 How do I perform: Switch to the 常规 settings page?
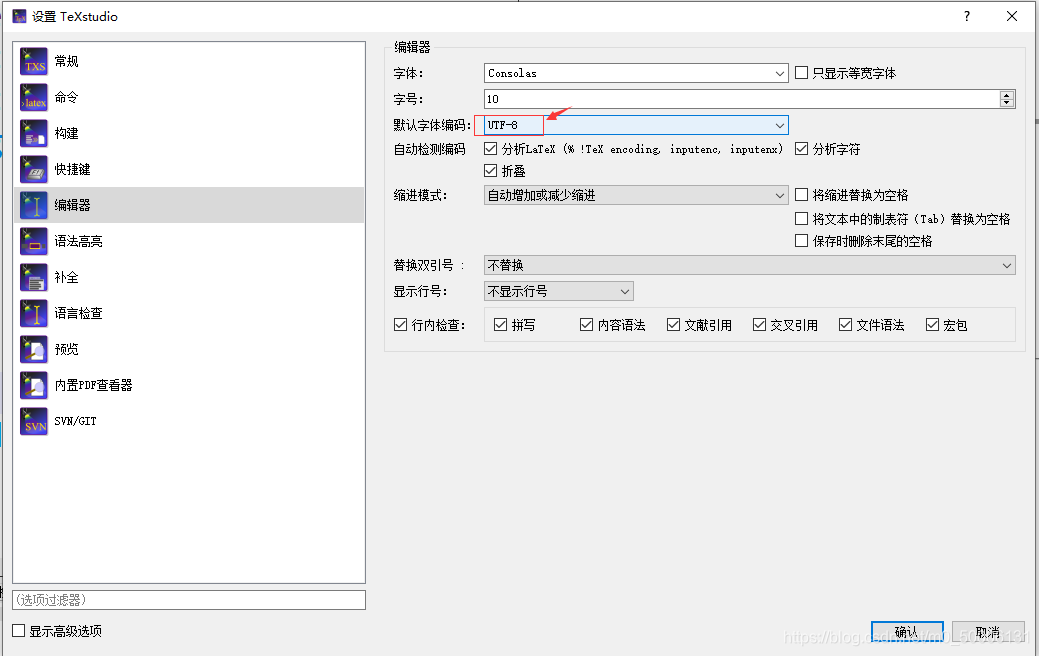pyautogui.click(x=189, y=61)
